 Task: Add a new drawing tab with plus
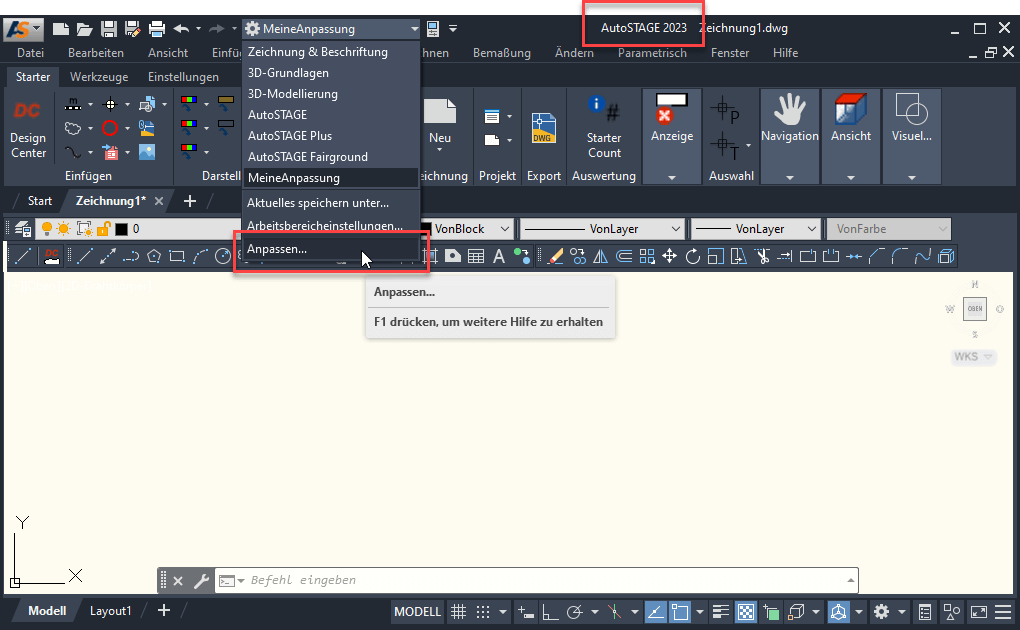[190, 201]
